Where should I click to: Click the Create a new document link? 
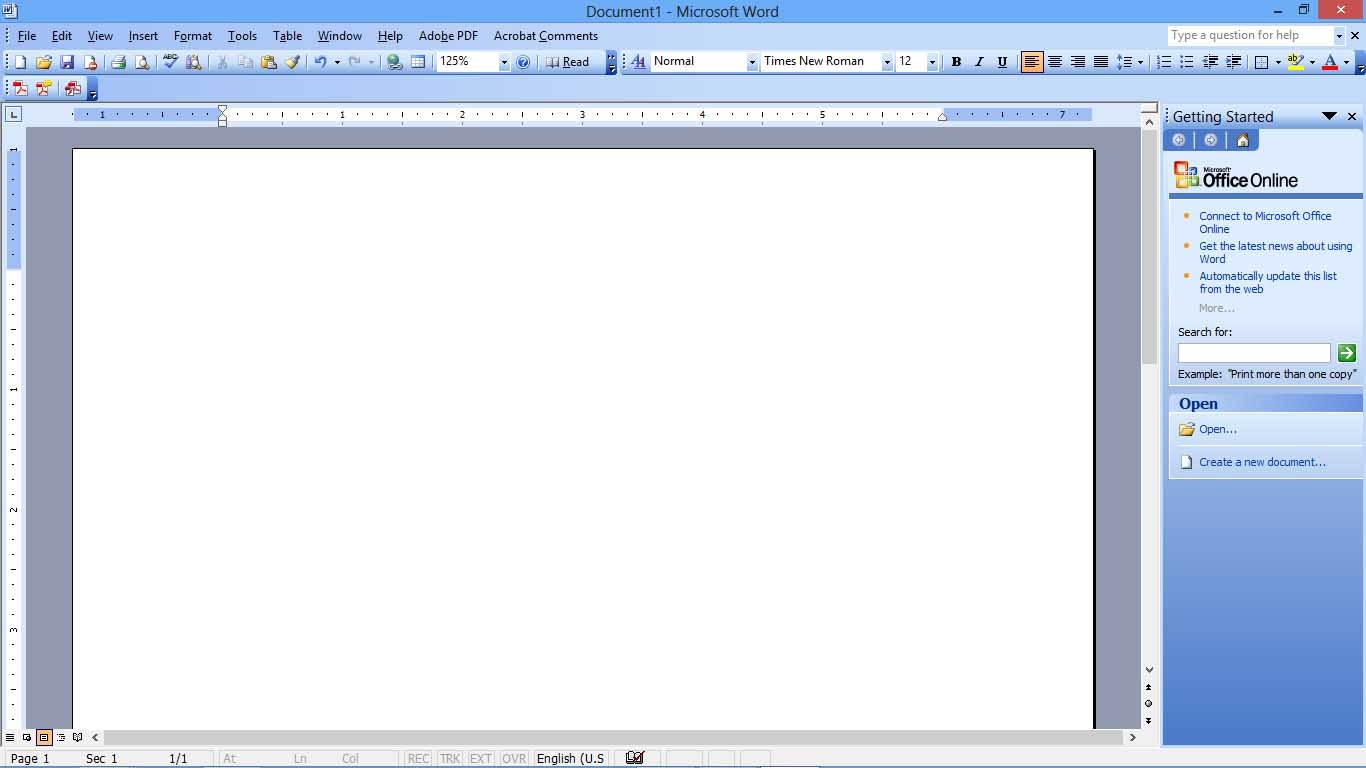click(1263, 461)
